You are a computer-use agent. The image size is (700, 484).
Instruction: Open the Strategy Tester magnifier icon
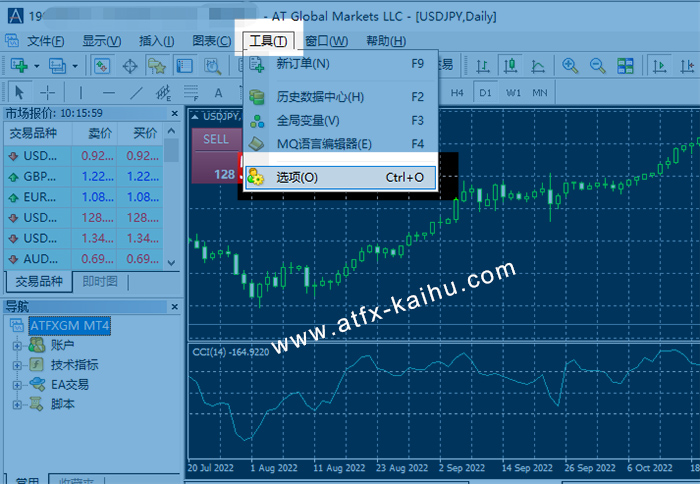[x=212, y=66]
